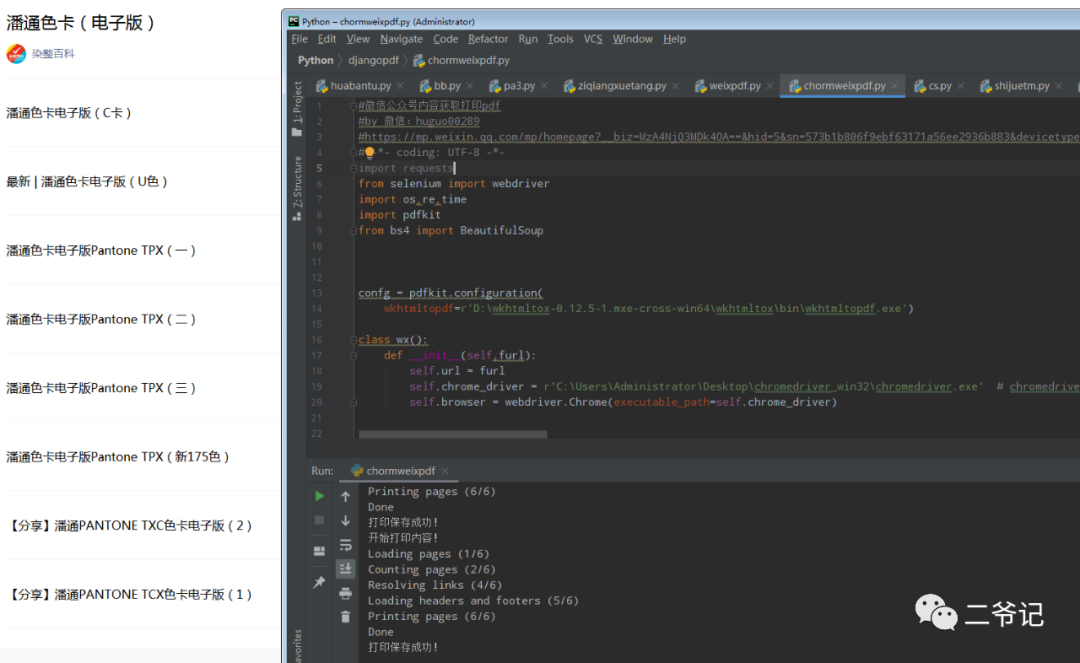This screenshot has height=663, width=1080.
Task: Clear console output with trash icon
Action: pyautogui.click(x=346, y=617)
